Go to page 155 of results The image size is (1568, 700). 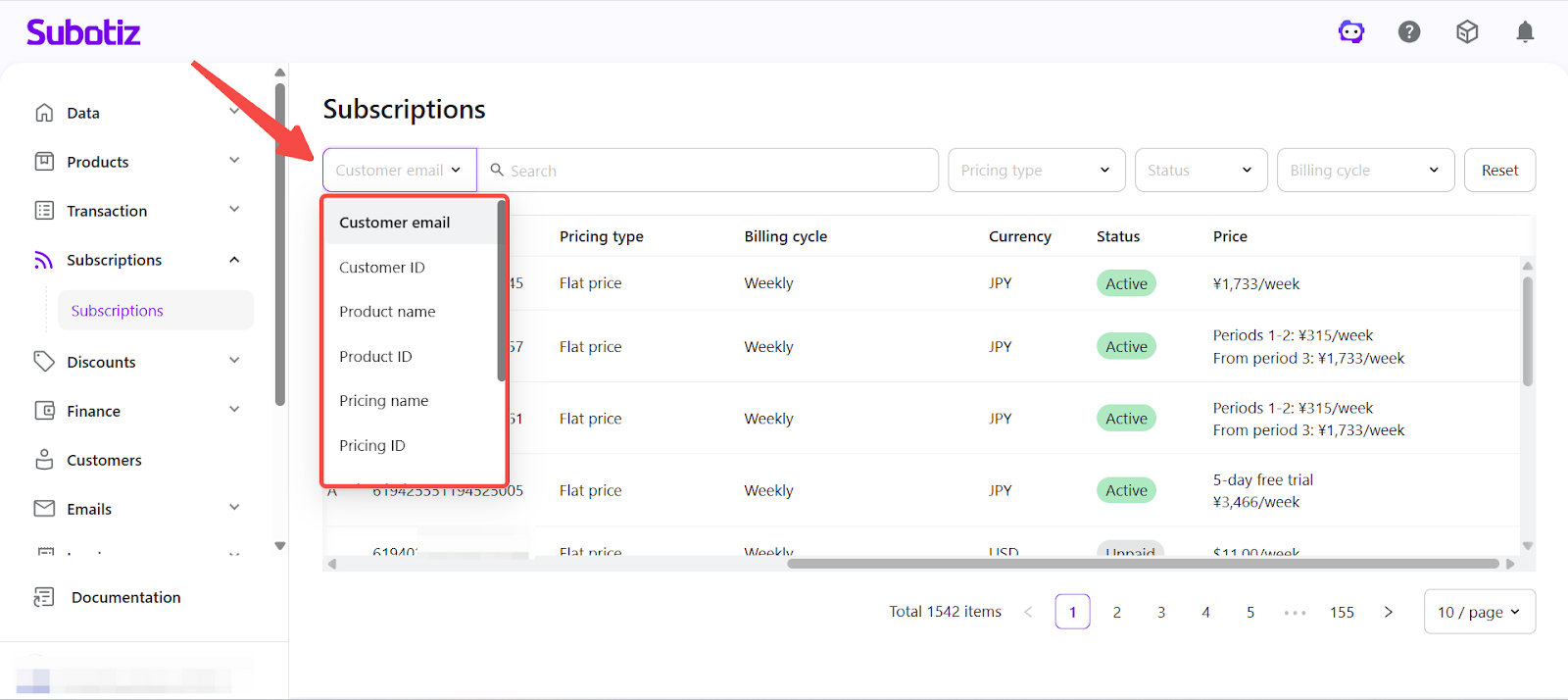[x=1342, y=612]
